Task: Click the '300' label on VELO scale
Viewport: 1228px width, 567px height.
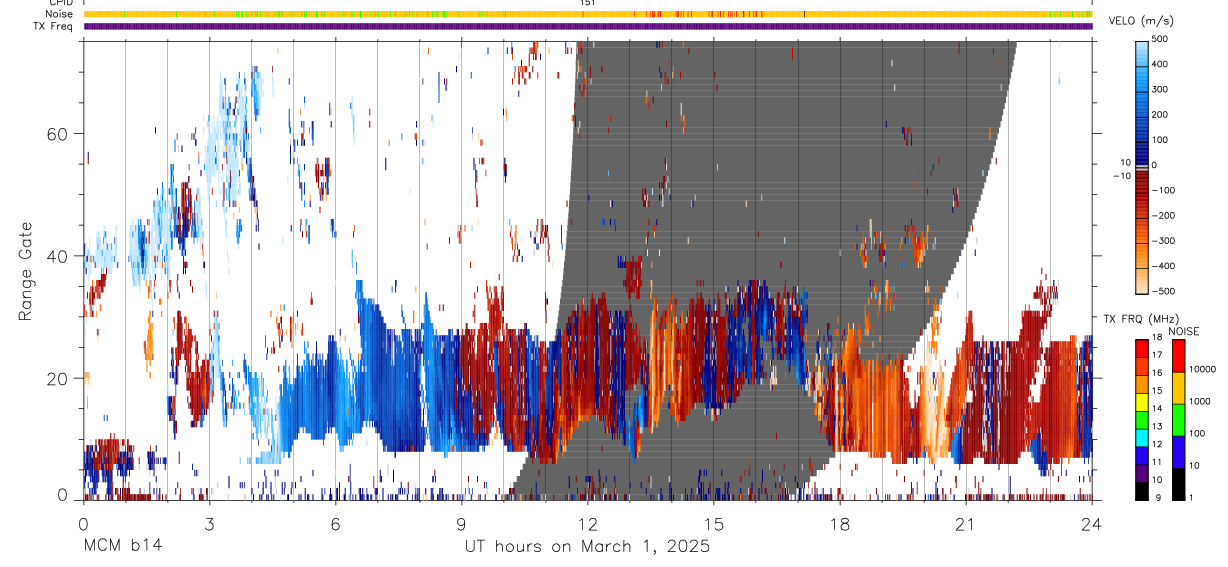Action: [1160, 89]
